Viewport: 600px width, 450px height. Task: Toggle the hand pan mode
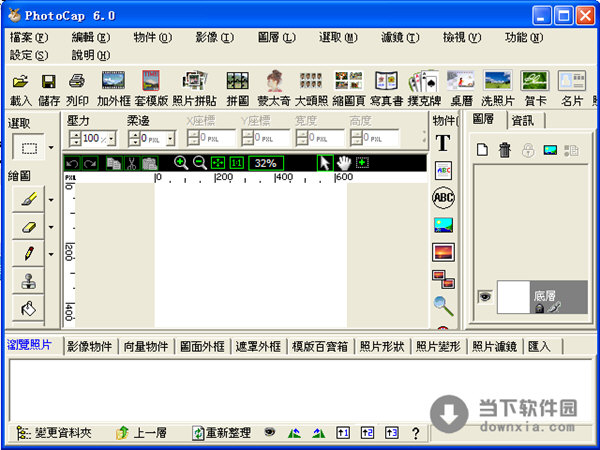point(344,163)
